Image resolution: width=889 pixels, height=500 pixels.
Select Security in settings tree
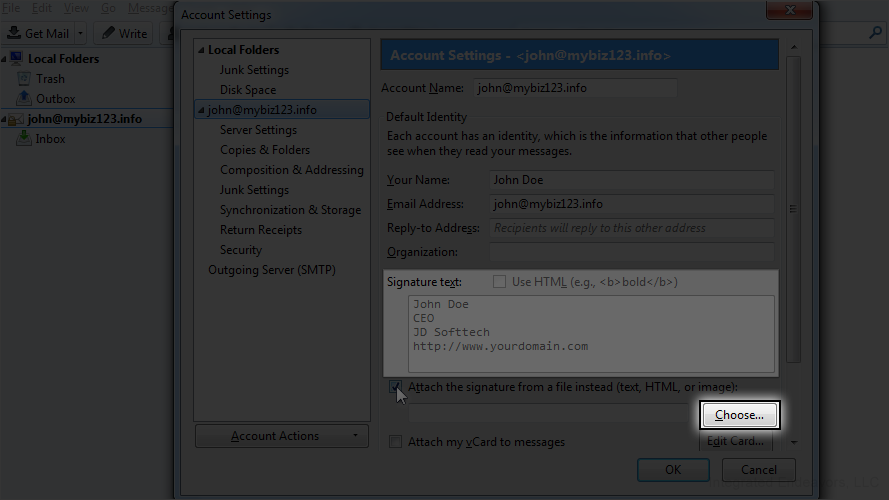241,250
